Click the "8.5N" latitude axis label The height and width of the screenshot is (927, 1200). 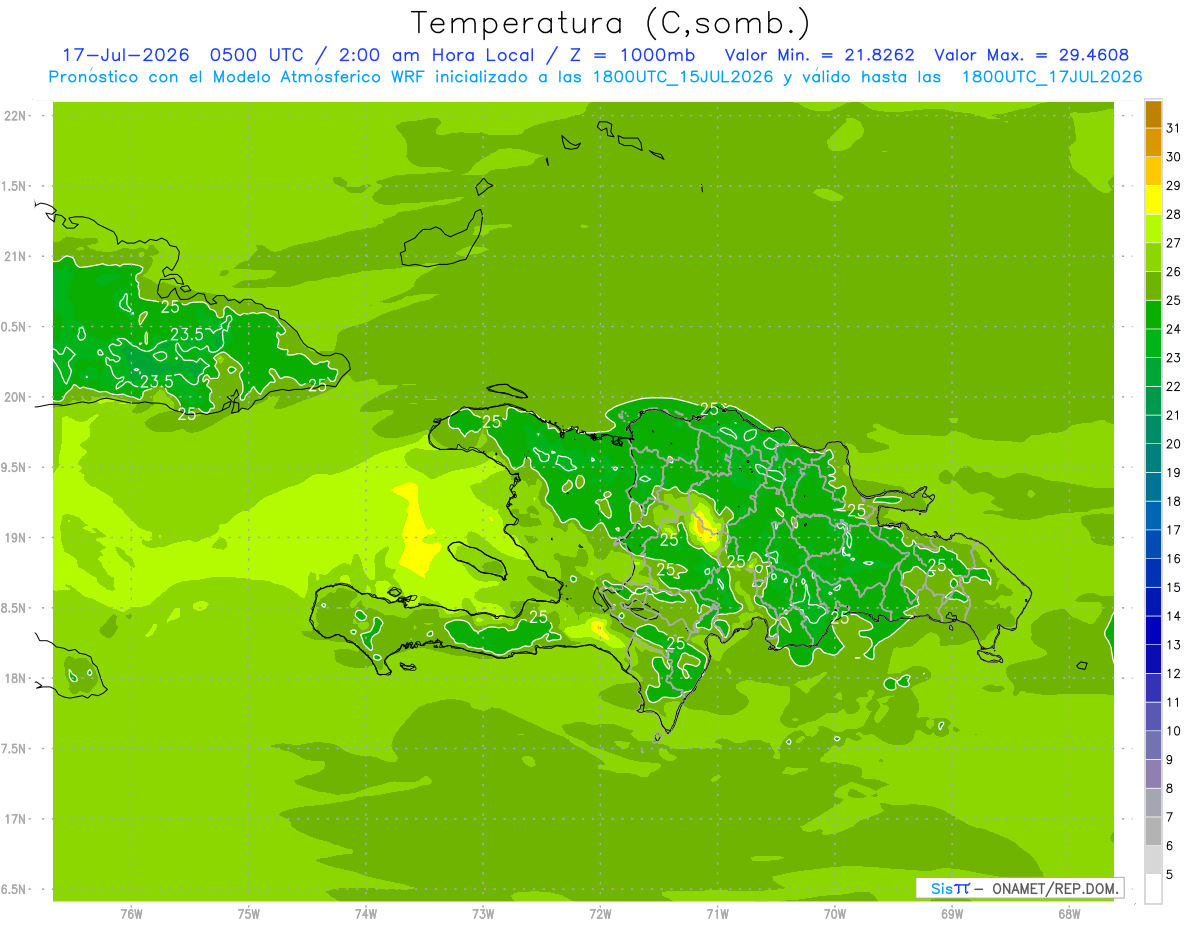pyautogui.click(x=15, y=608)
